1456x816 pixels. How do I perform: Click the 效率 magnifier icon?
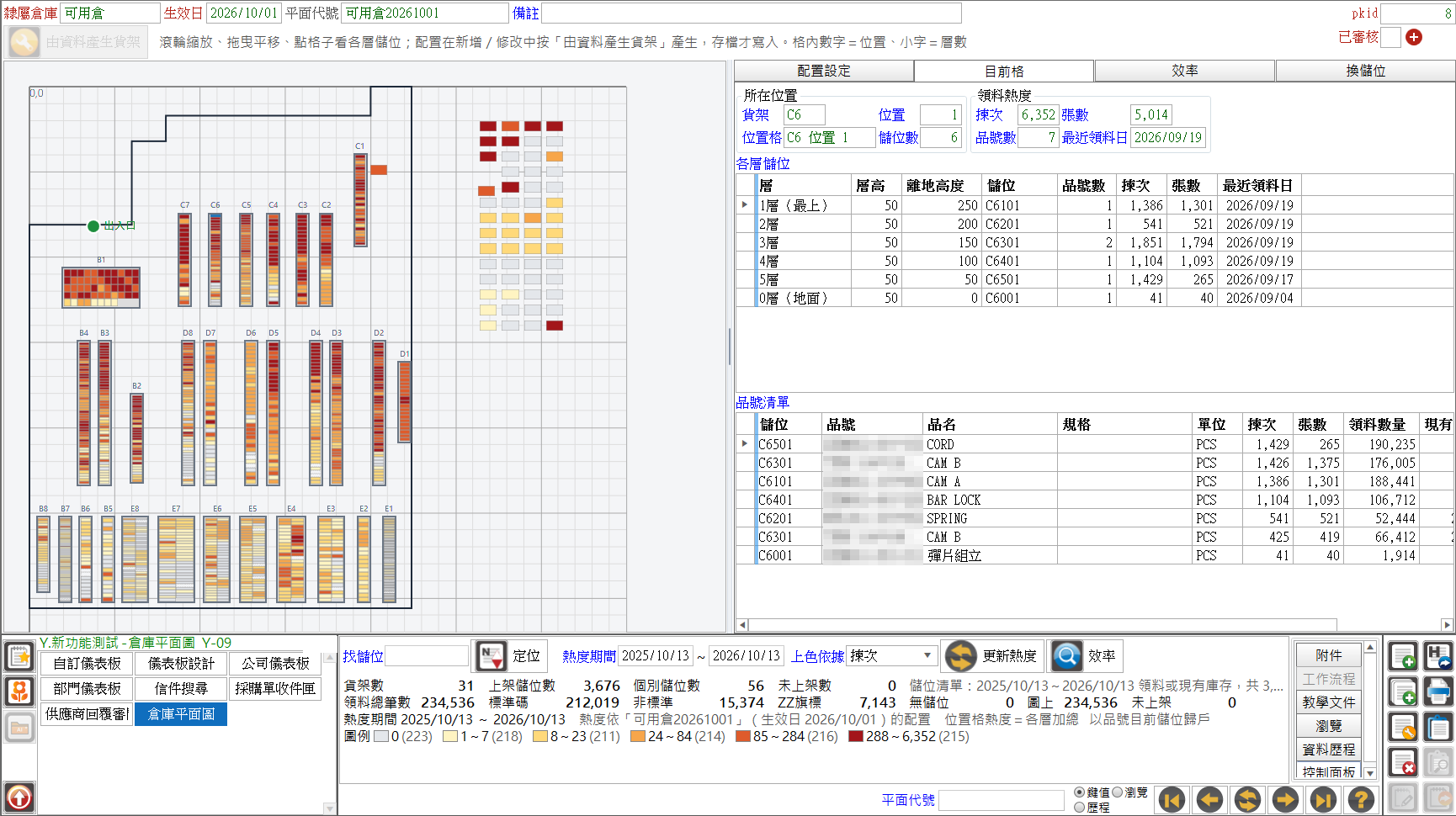pos(1066,656)
